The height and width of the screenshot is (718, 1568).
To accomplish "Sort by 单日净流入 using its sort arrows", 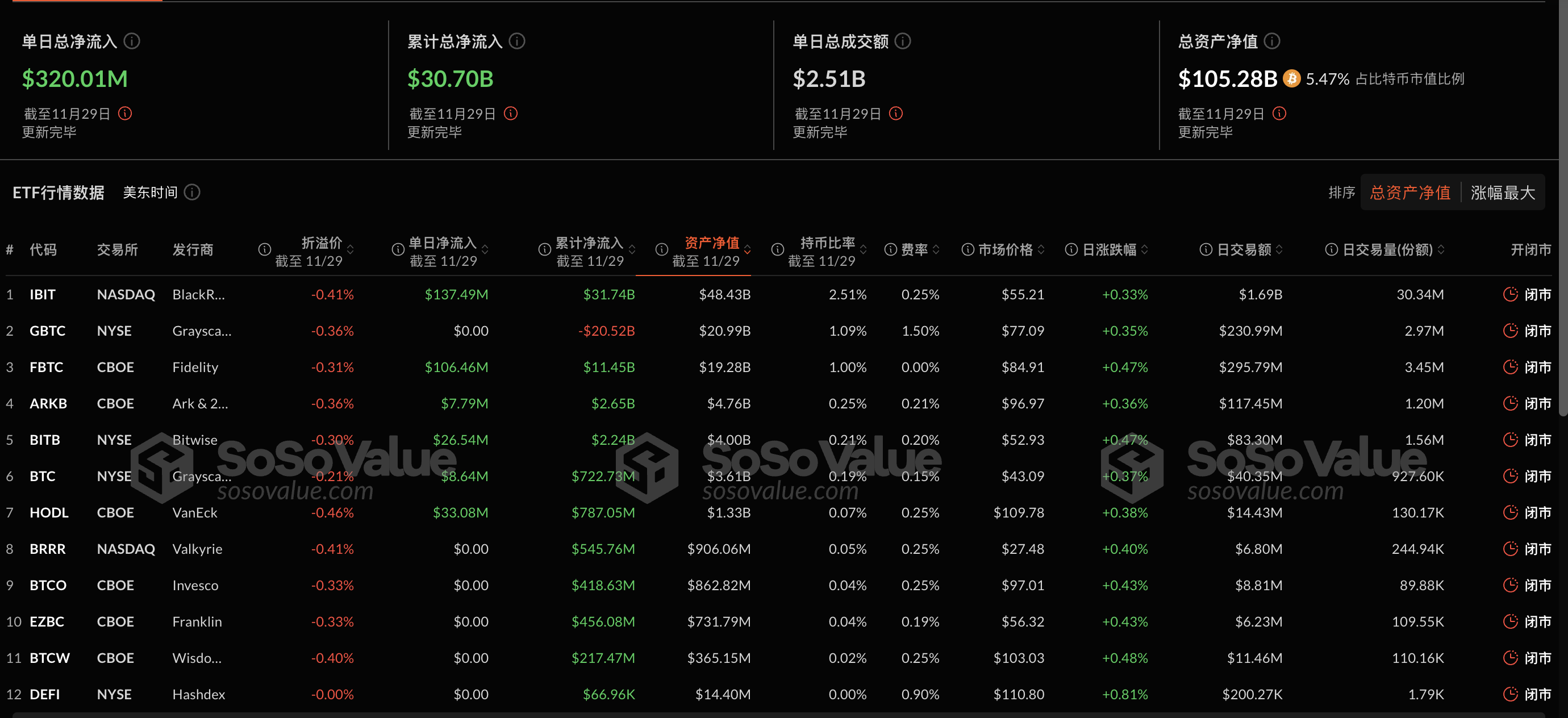I will (x=485, y=249).
